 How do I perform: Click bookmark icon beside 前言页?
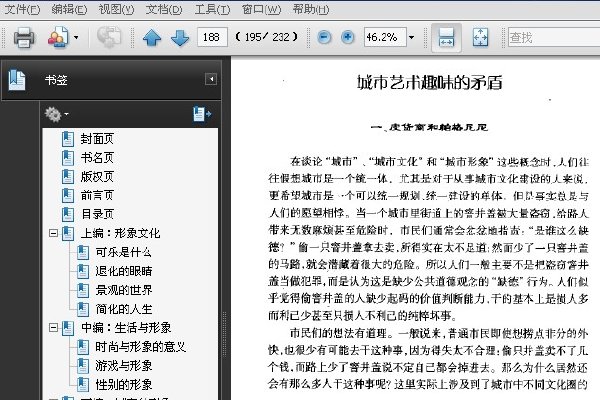[68, 195]
